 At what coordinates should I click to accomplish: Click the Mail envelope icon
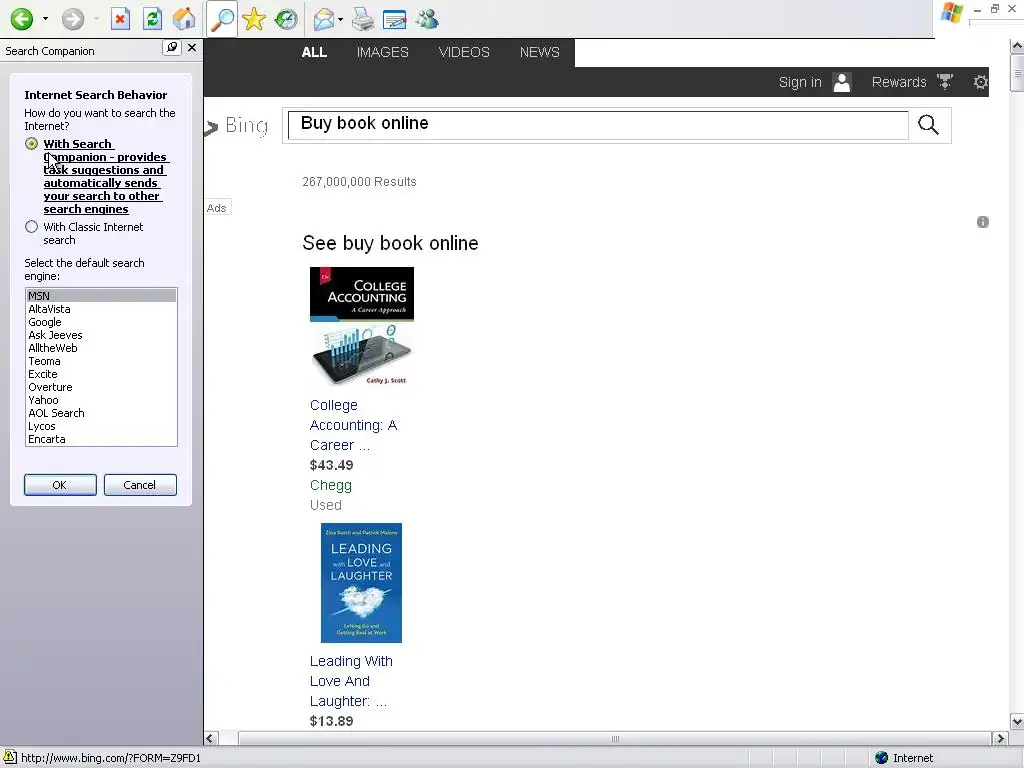[x=323, y=20]
